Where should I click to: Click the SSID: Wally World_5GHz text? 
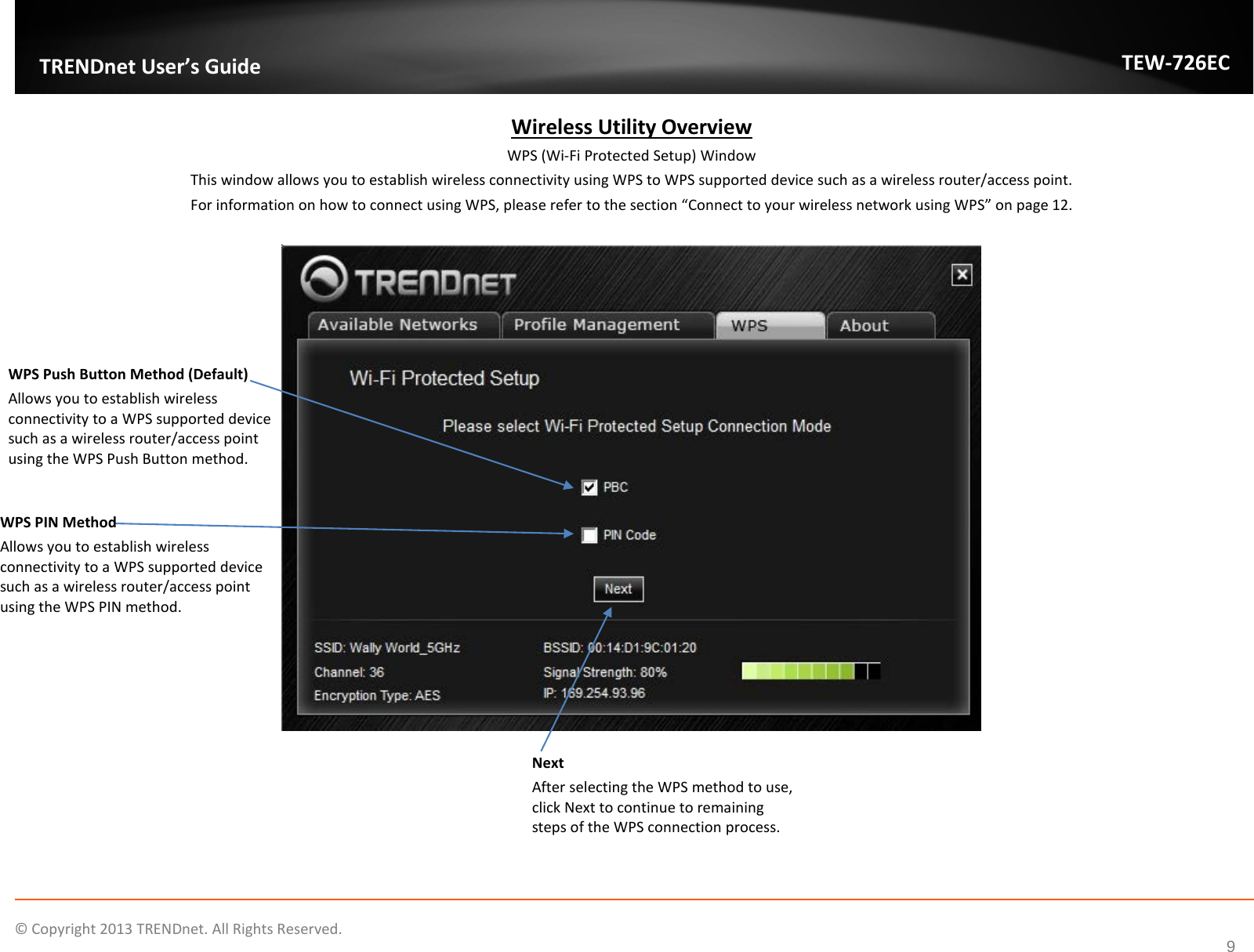pos(387,648)
